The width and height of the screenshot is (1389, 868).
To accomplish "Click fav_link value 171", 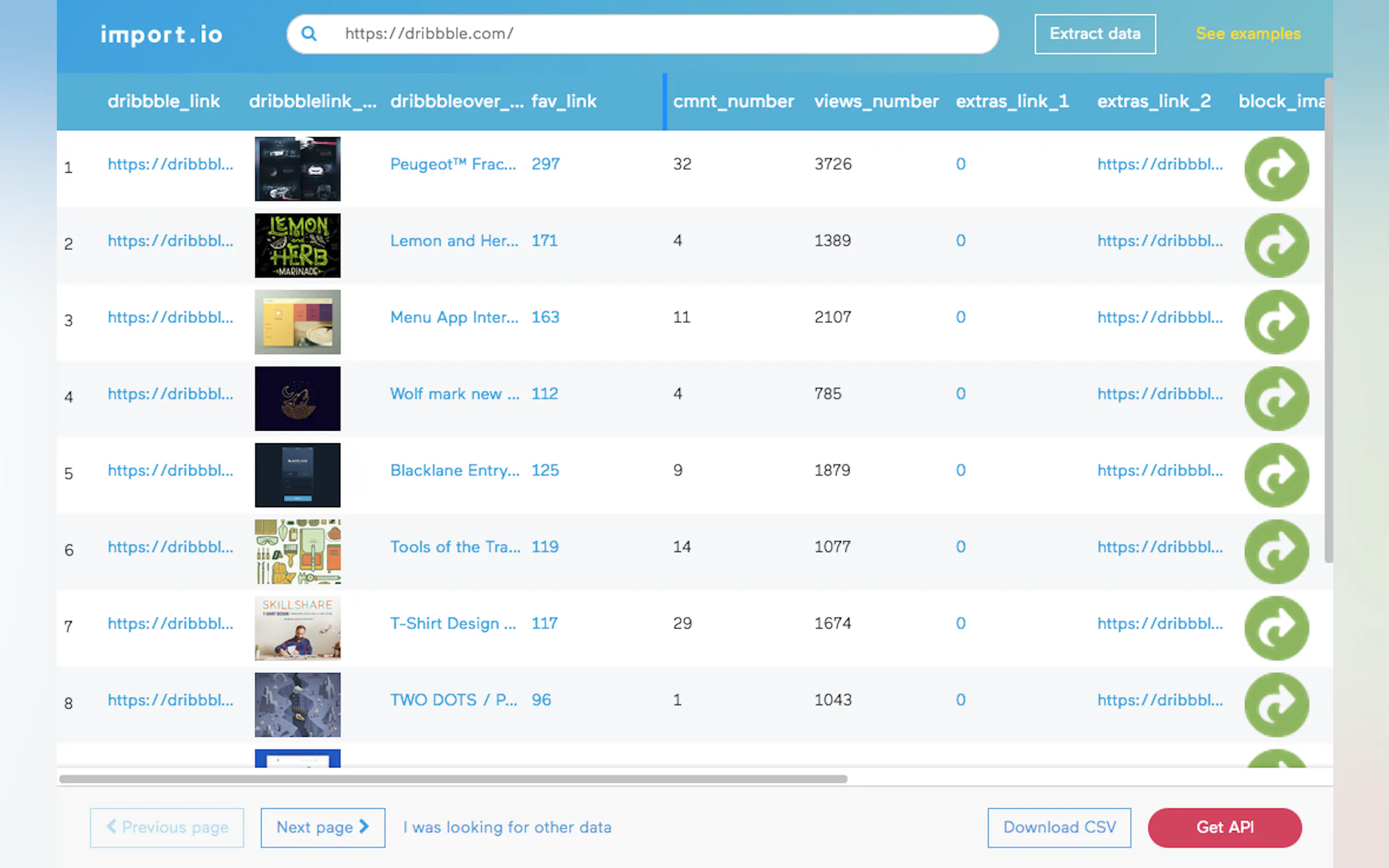I will click(x=544, y=241).
